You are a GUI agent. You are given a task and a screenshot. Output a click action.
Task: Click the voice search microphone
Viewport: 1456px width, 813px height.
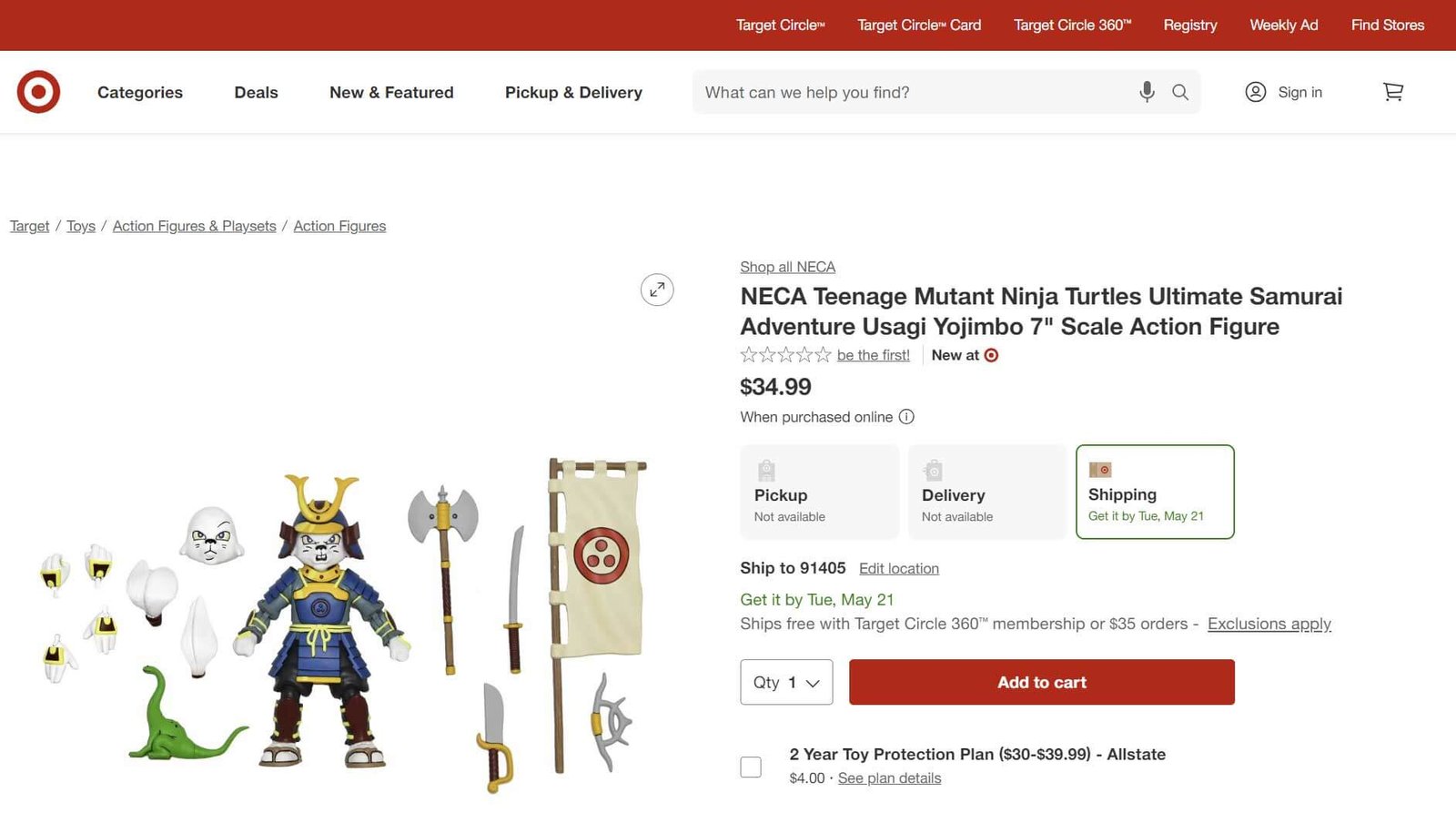pos(1146,92)
